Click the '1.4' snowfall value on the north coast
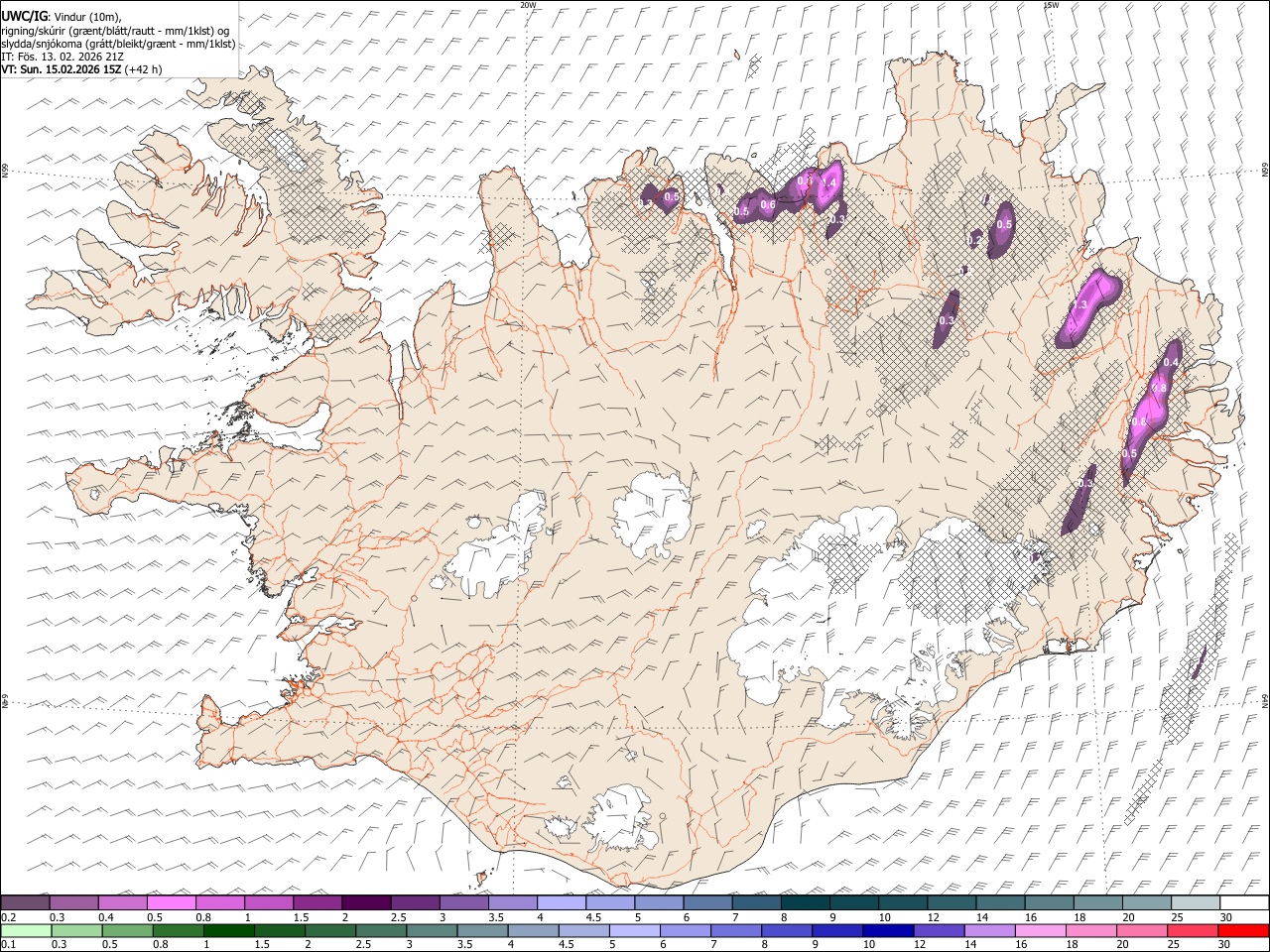 (x=830, y=183)
